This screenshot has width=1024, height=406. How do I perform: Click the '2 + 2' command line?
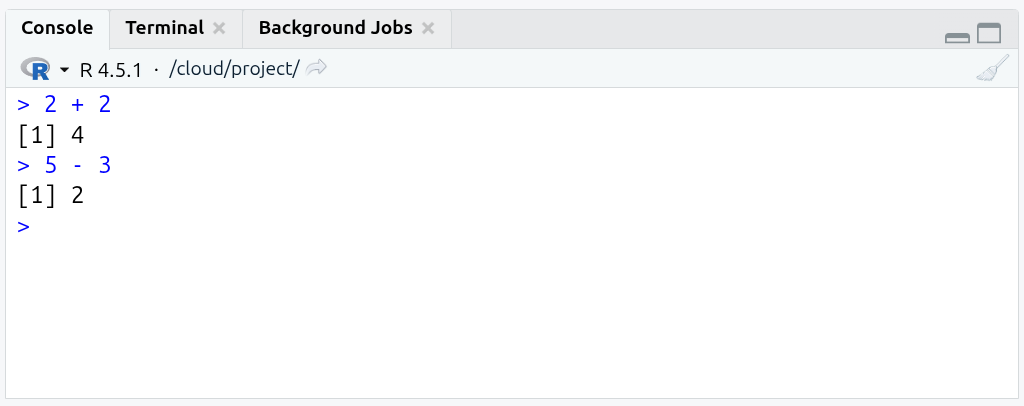coord(77,104)
